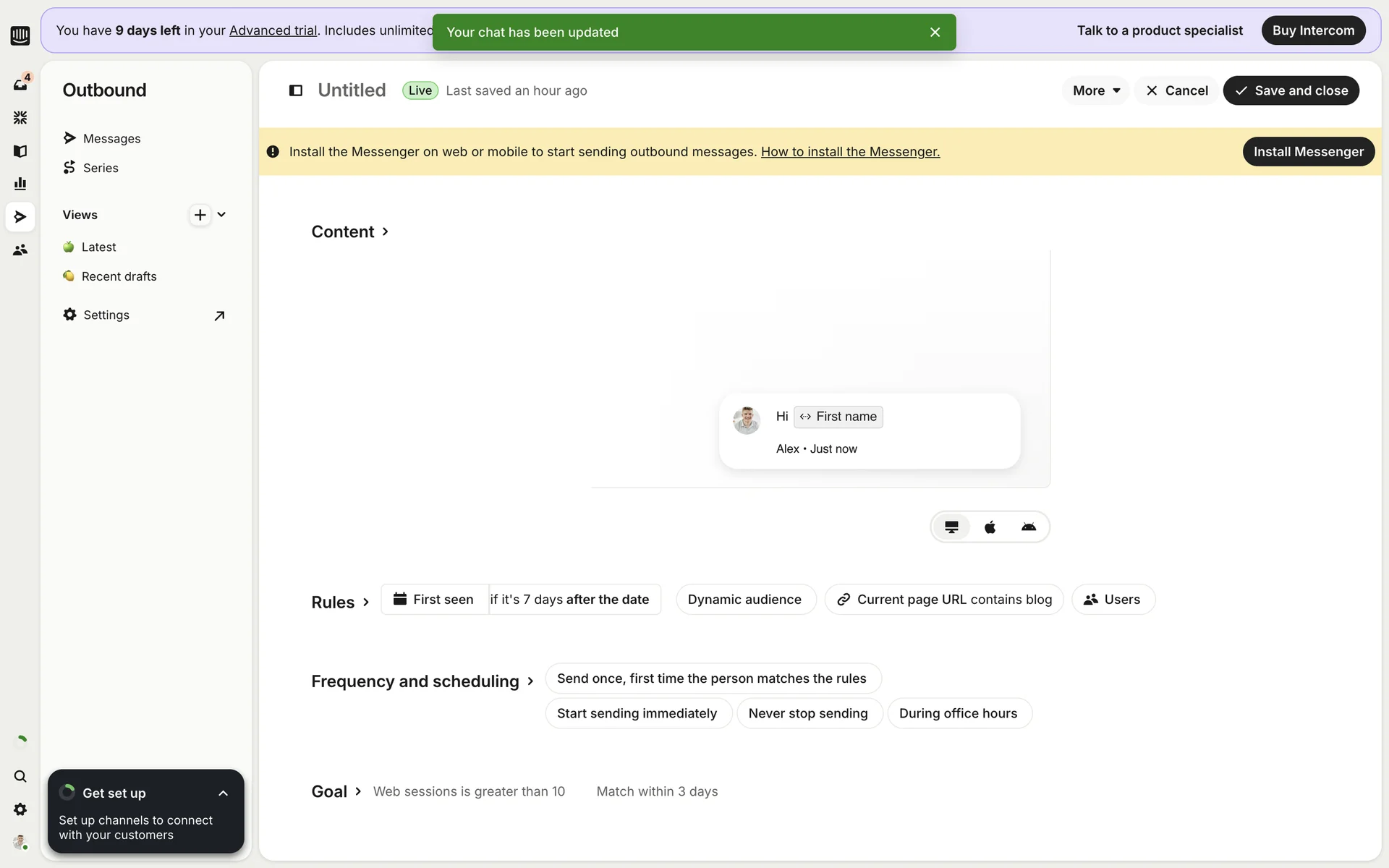The height and width of the screenshot is (868, 1389).
Task: Open Messages in Outbound menu
Action: (x=111, y=138)
